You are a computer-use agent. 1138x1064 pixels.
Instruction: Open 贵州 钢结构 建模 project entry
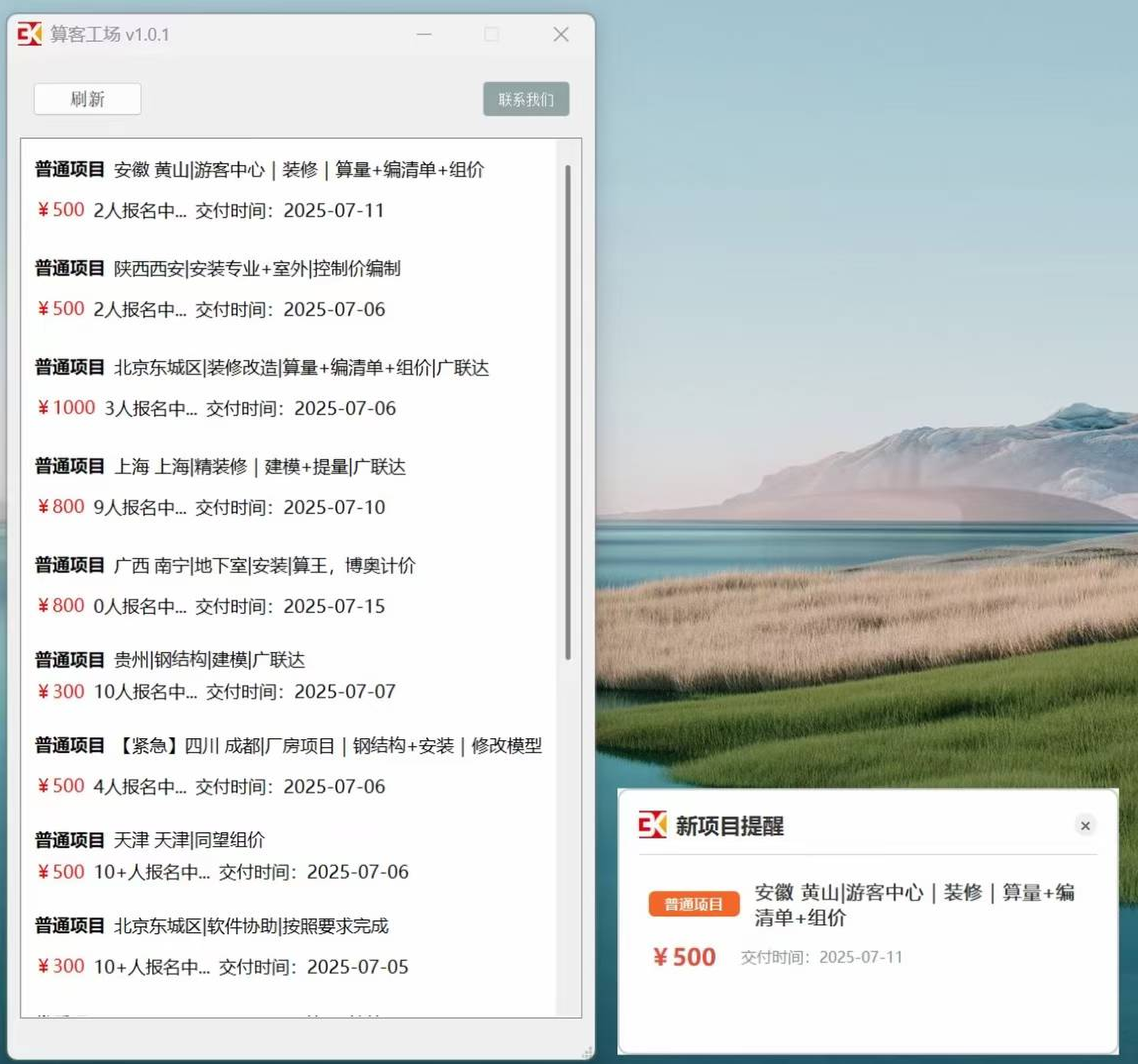pos(209,660)
